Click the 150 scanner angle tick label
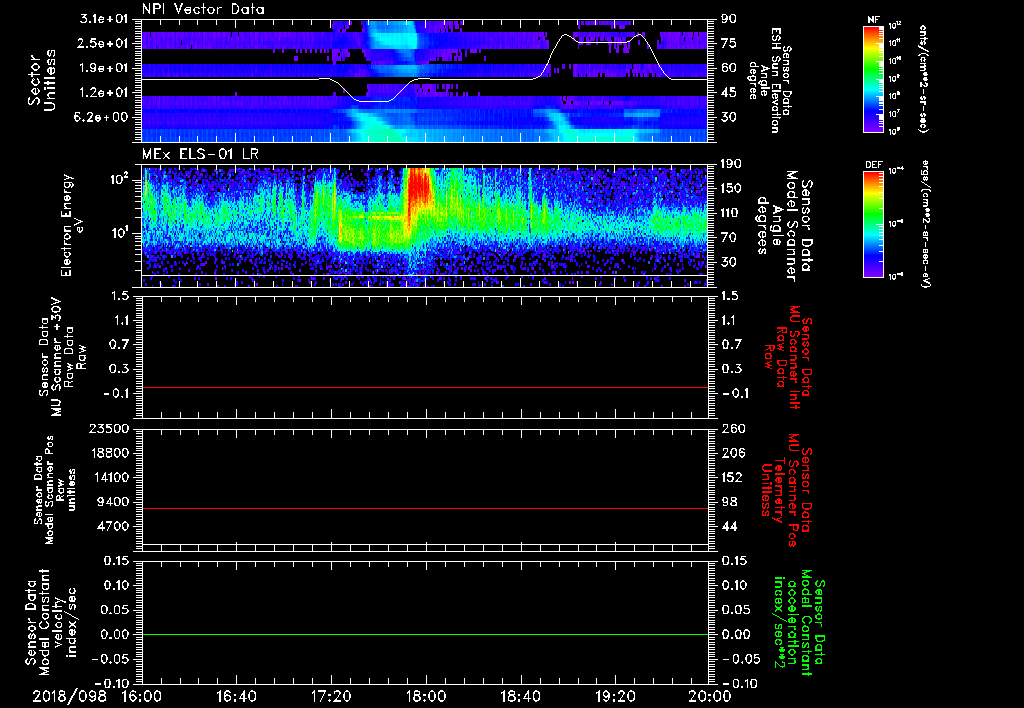 [731, 189]
